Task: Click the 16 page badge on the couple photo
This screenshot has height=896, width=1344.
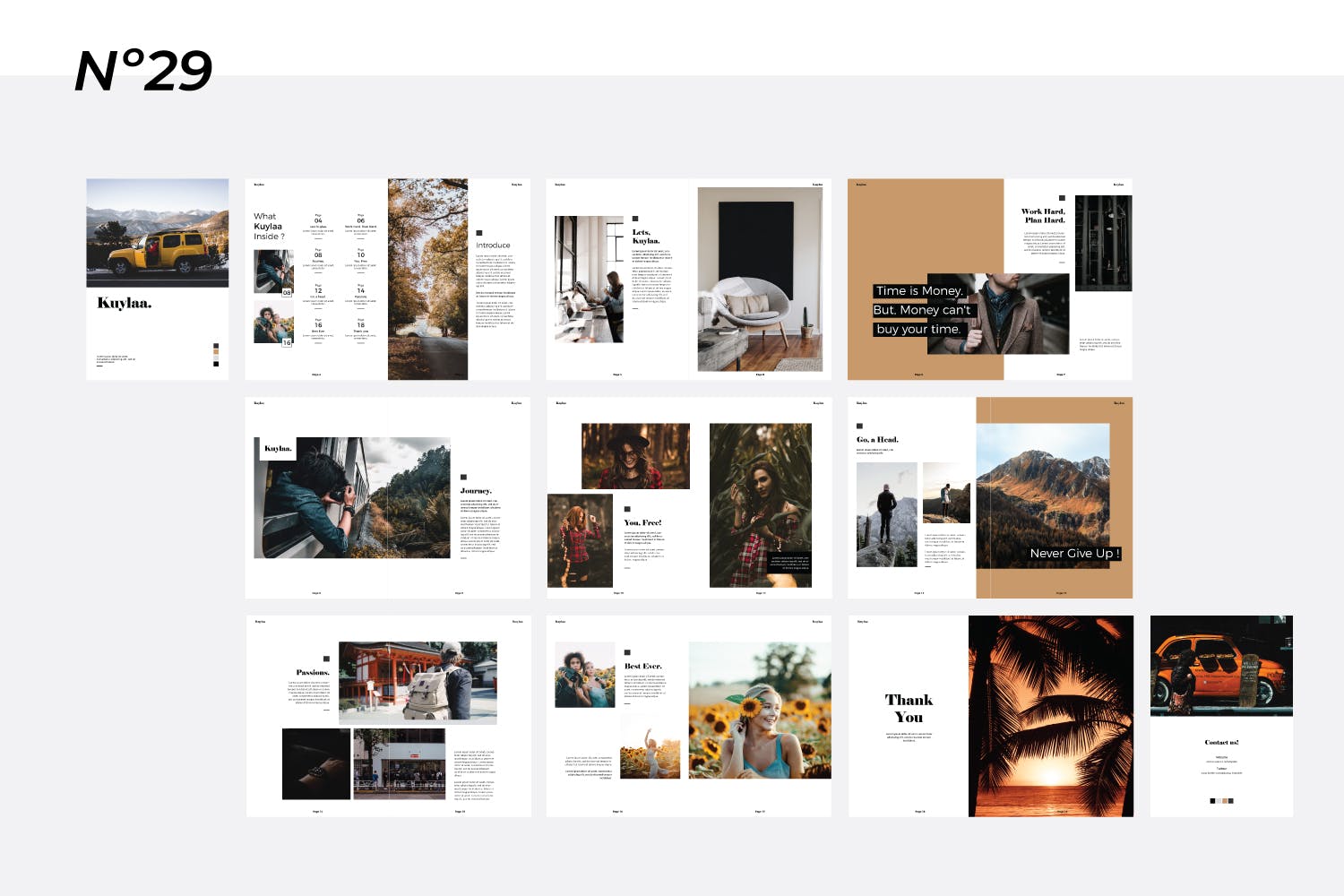Action: pyautogui.click(x=287, y=342)
